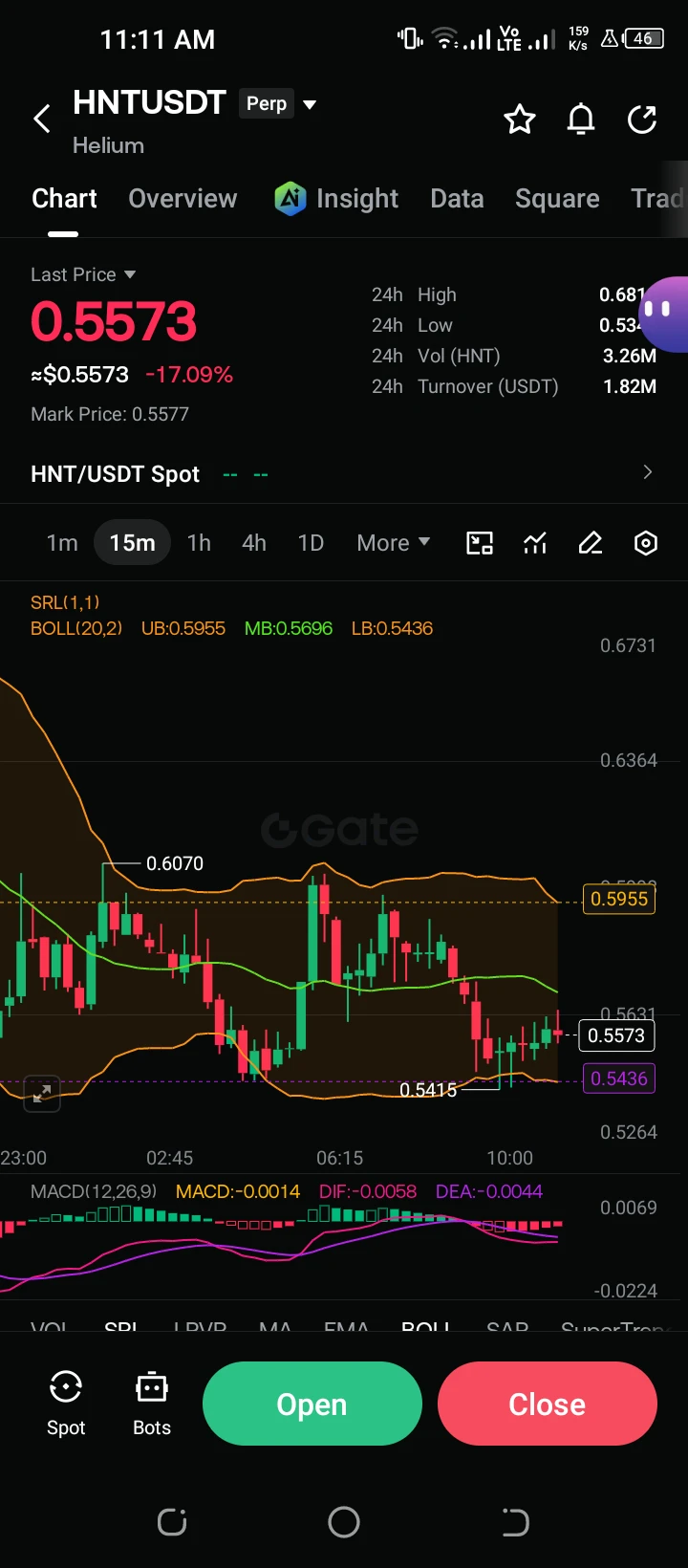Switch to the Overview tab
The width and height of the screenshot is (688, 1568).
click(x=183, y=198)
